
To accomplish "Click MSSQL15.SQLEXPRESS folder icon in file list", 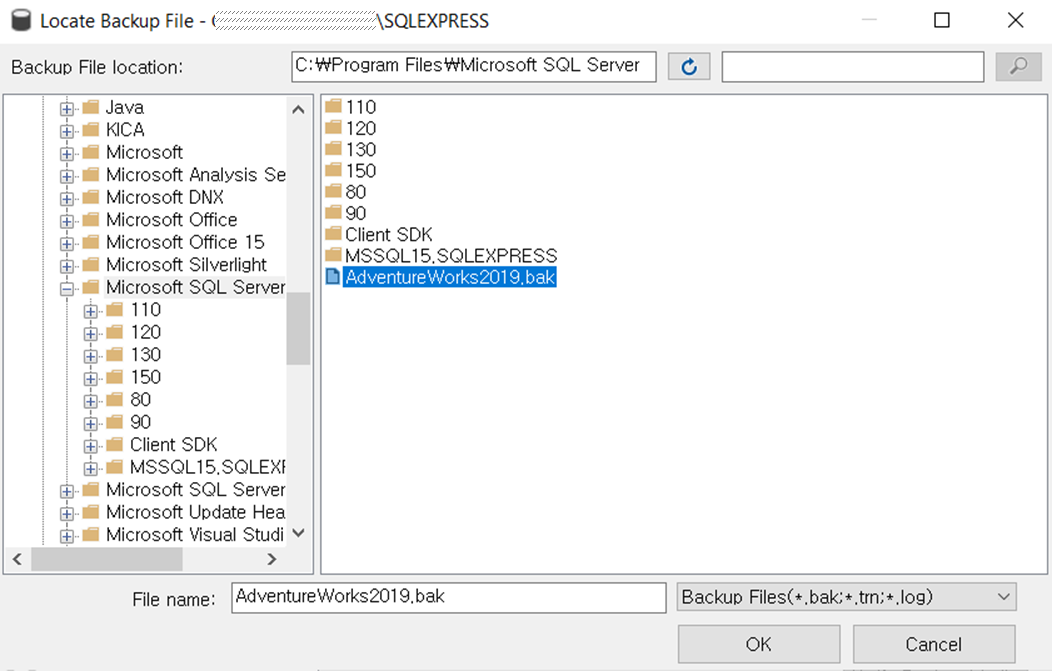I will [333, 255].
